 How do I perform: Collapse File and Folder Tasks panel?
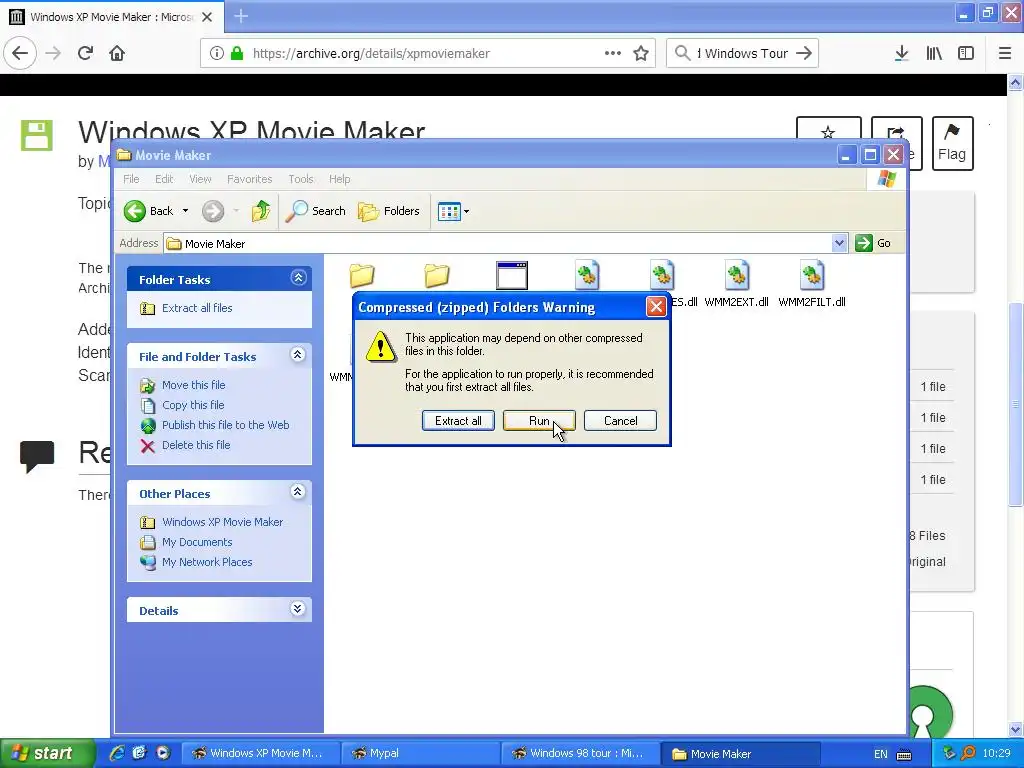point(298,355)
